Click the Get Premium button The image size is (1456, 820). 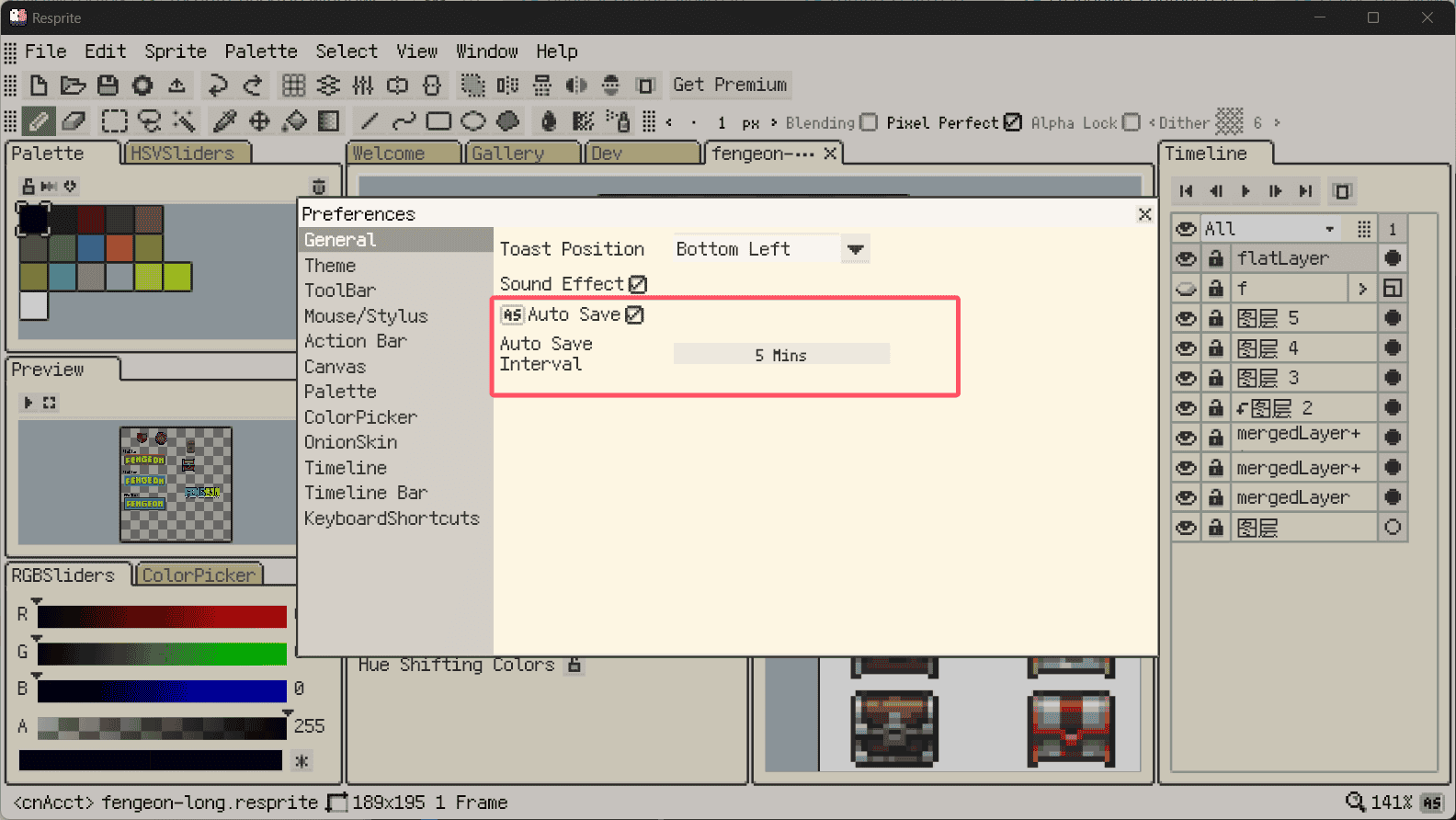(730, 85)
